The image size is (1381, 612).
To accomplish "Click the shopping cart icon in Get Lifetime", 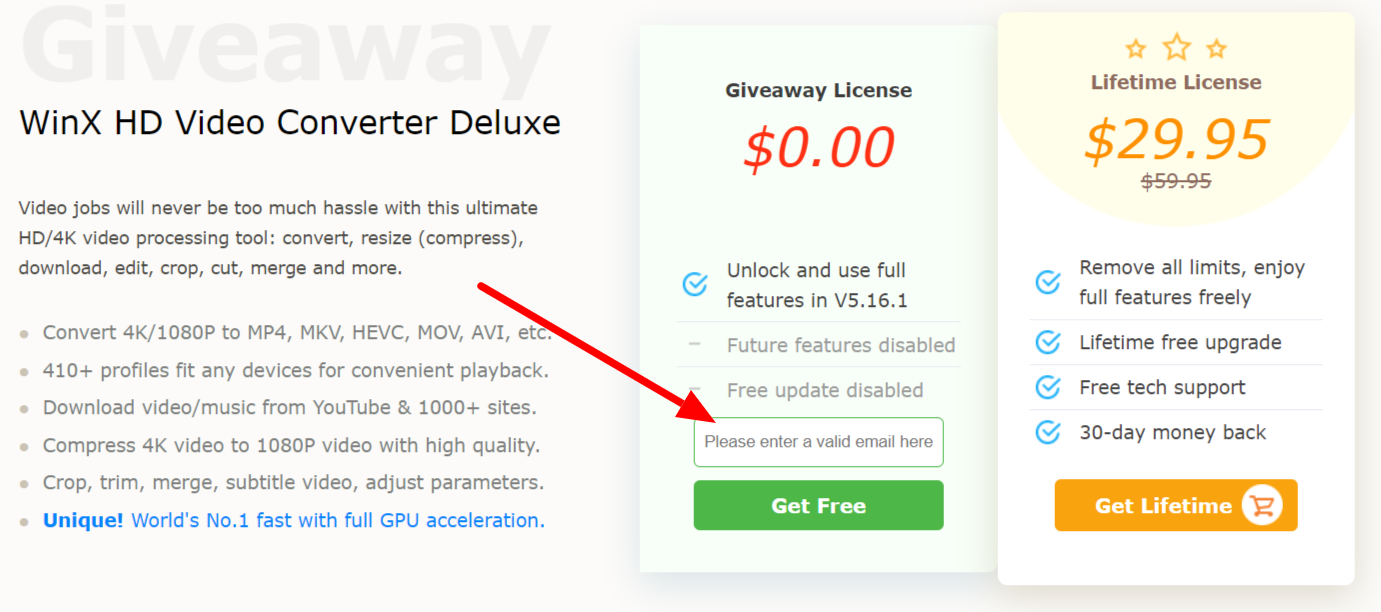I will [x=1262, y=506].
